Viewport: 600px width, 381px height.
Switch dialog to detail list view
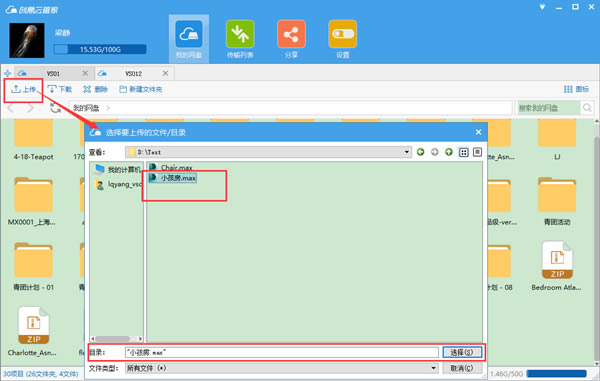[x=477, y=152]
